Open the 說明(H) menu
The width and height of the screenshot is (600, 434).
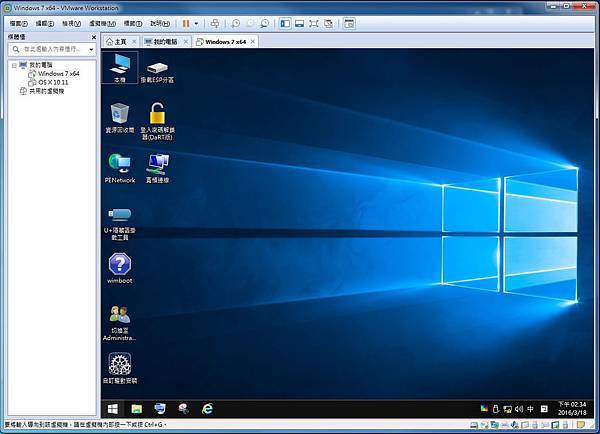tap(160, 24)
